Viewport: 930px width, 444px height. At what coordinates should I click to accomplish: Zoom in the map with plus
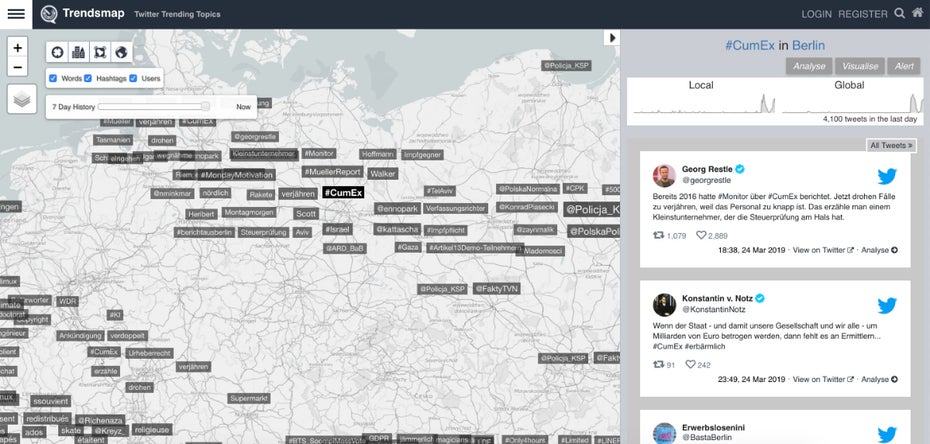pos(17,47)
